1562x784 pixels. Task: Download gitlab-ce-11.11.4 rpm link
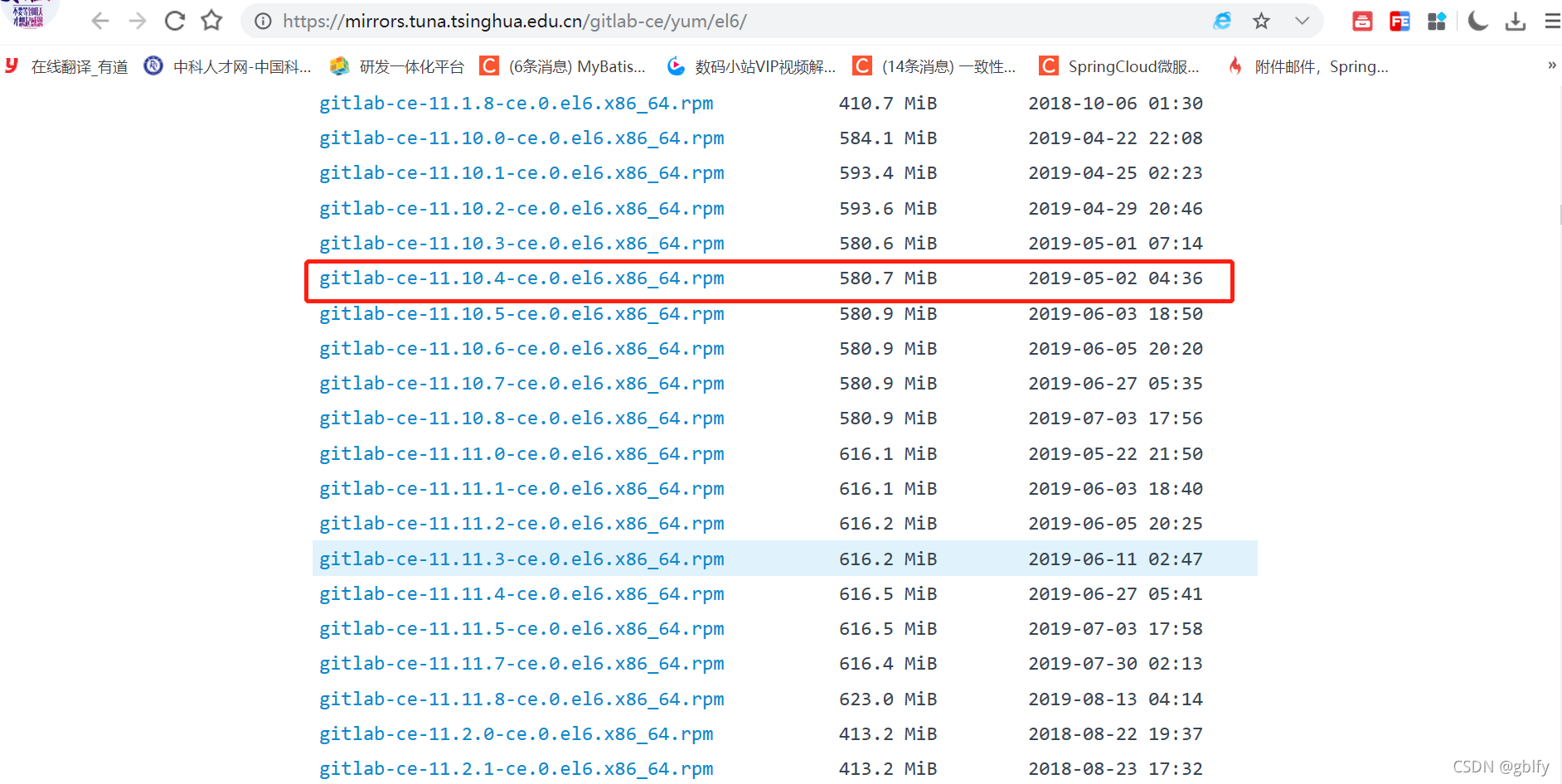point(521,594)
